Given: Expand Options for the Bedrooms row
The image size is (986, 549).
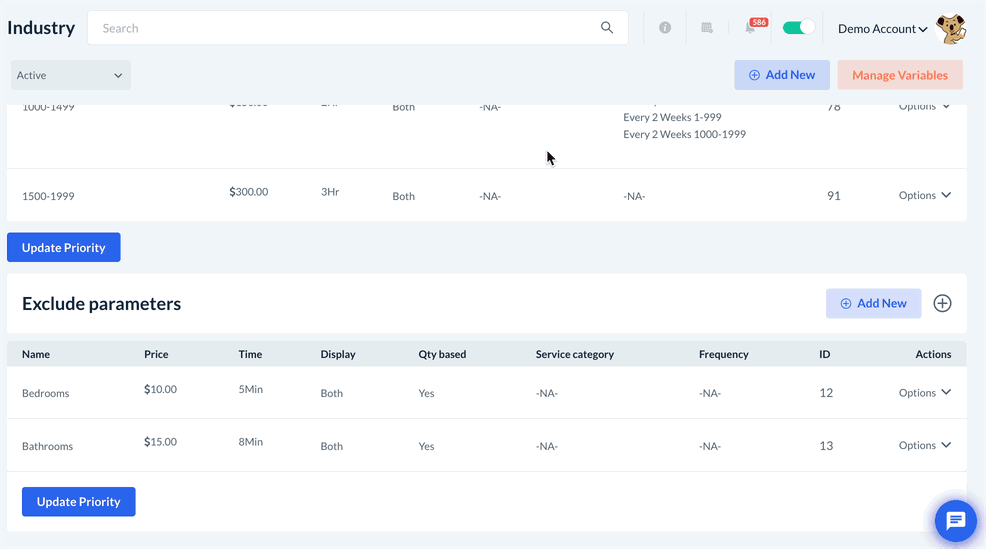Looking at the screenshot, I should point(924,392).
